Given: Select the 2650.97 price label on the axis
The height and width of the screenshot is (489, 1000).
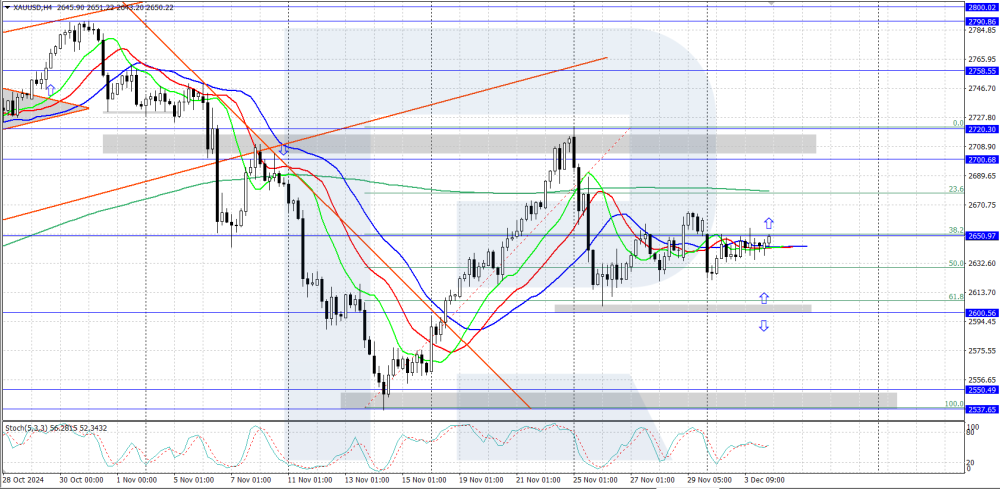Looking at the screenshot, I should coord(982,235).
